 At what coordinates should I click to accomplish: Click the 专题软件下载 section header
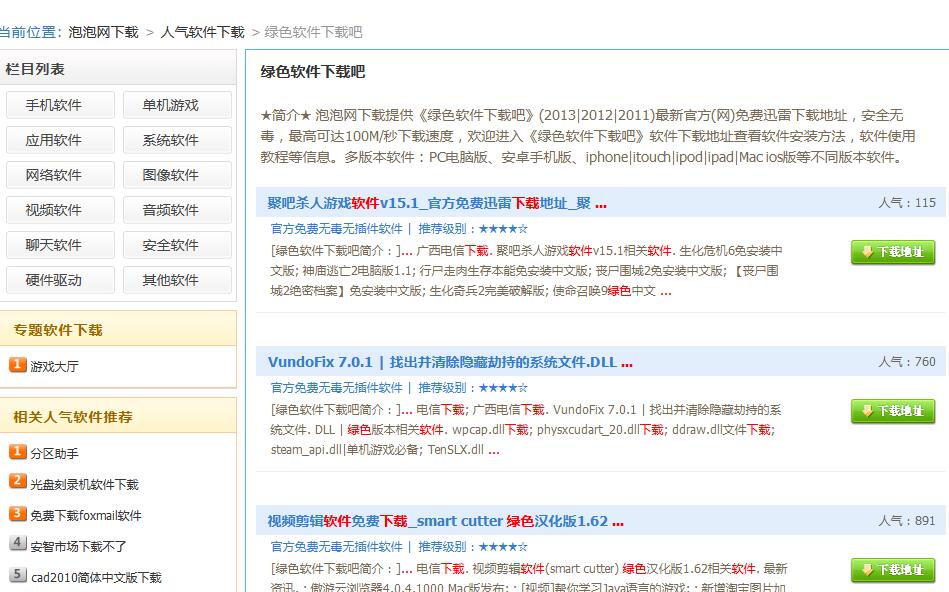click(x=58, y=331)
